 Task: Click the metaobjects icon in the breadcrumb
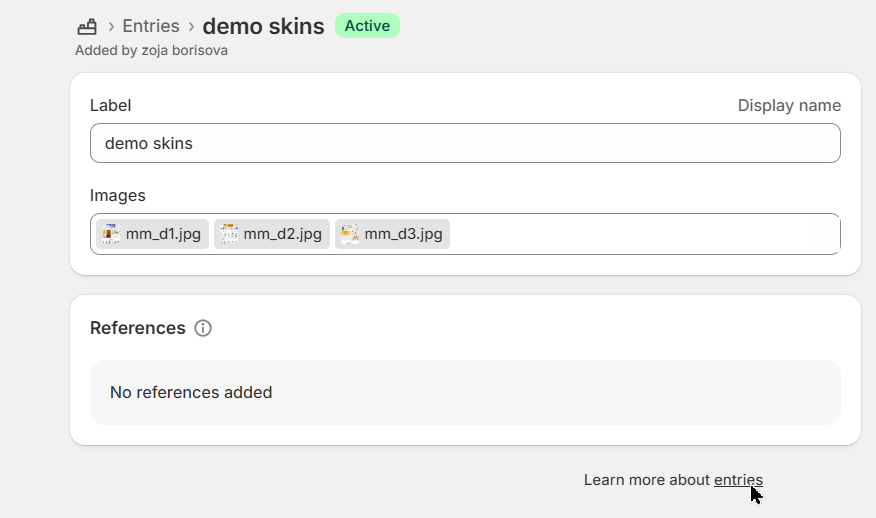87,26
